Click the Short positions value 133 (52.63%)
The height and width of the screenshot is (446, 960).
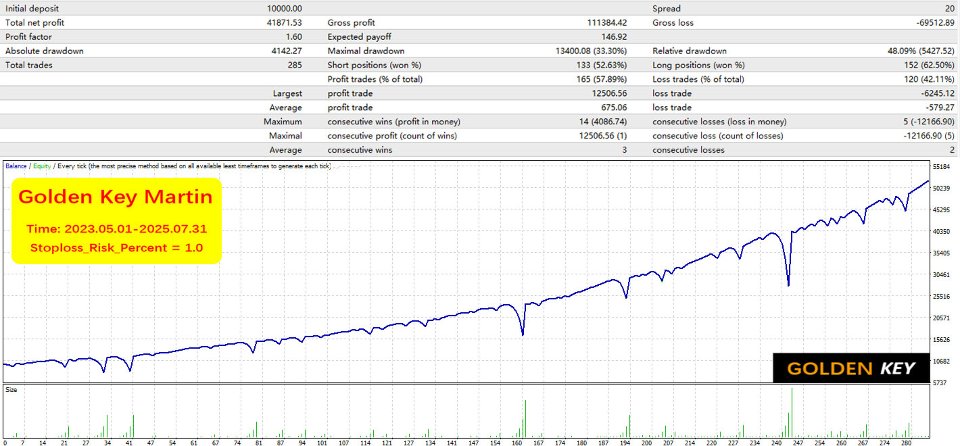(602, 65)
